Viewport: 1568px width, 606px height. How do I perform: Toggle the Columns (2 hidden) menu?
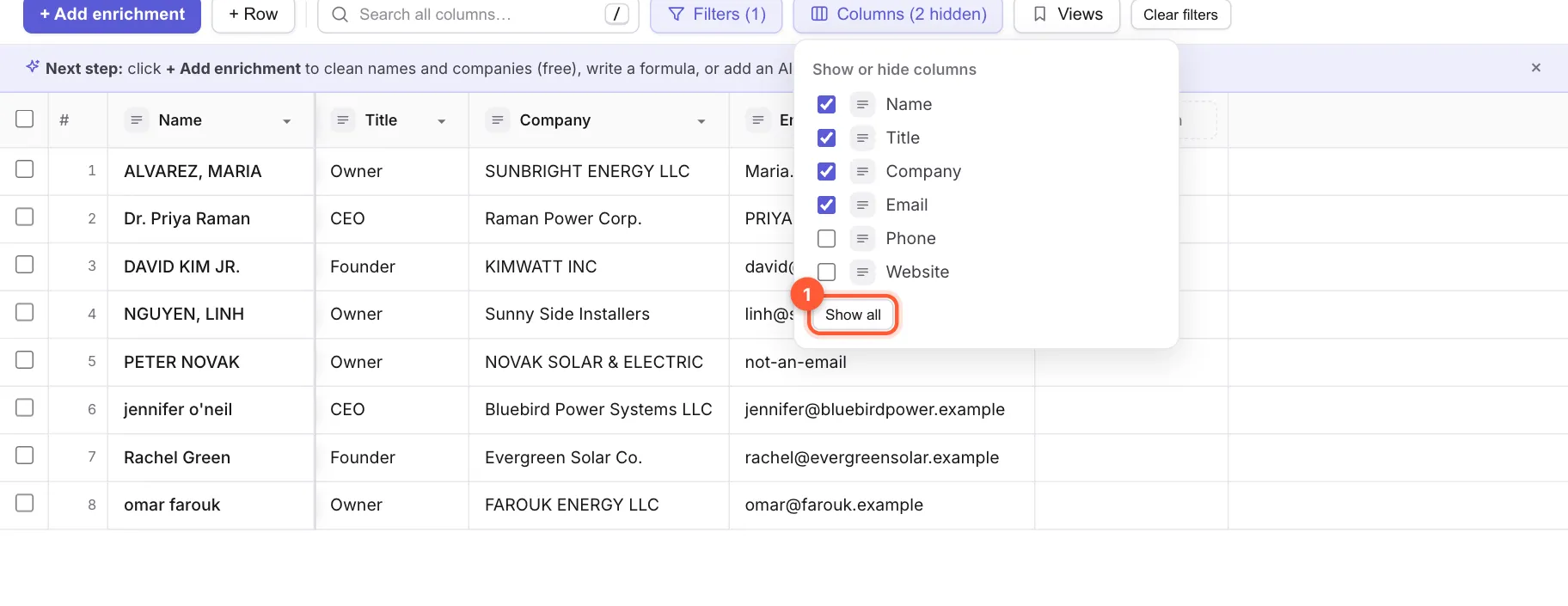tap(898, 15)
